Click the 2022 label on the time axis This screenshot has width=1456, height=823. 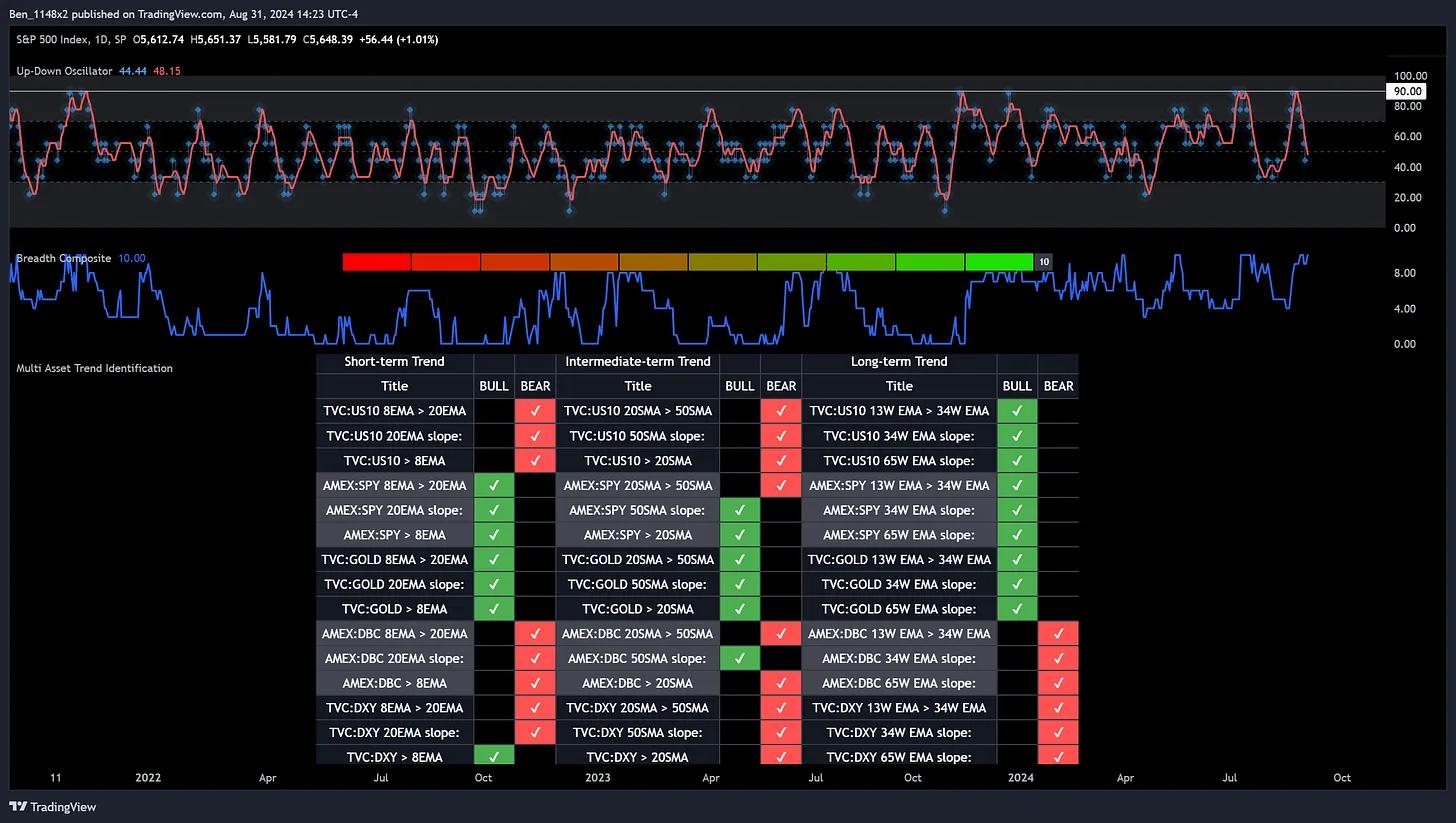pyautogui.click(x=148, y=777)
